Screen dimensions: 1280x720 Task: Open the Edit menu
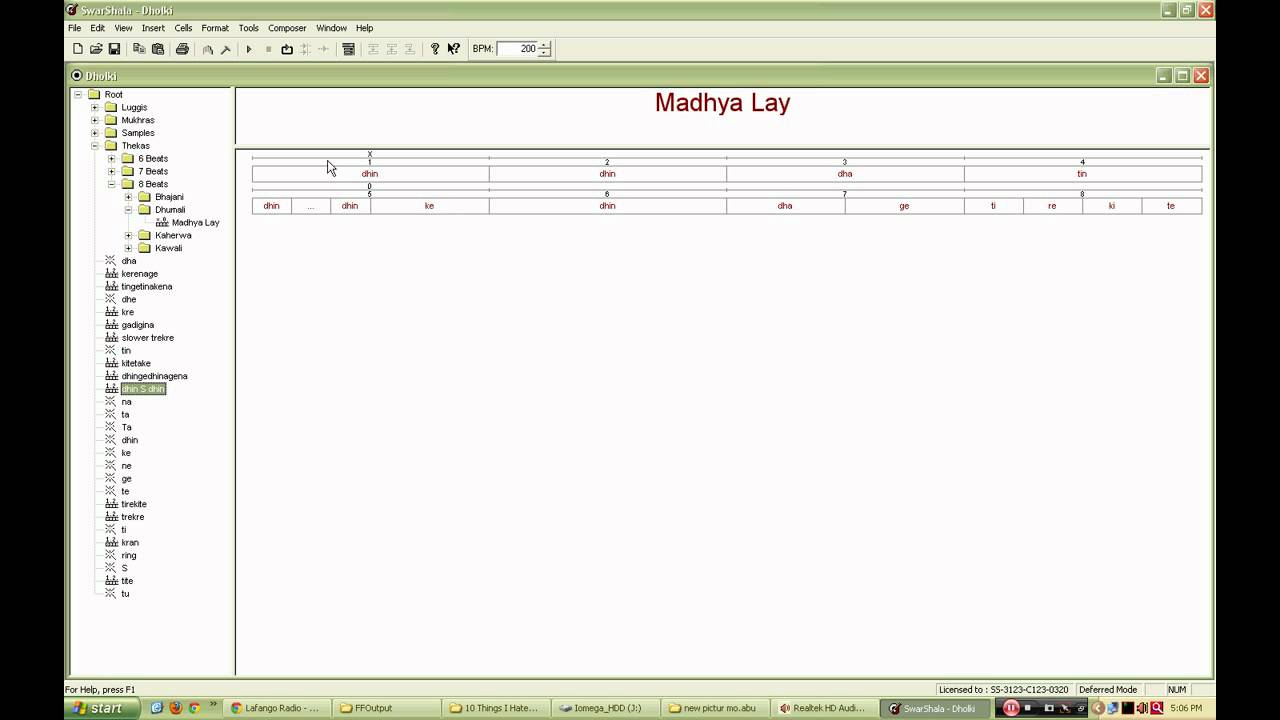(98, 28)
